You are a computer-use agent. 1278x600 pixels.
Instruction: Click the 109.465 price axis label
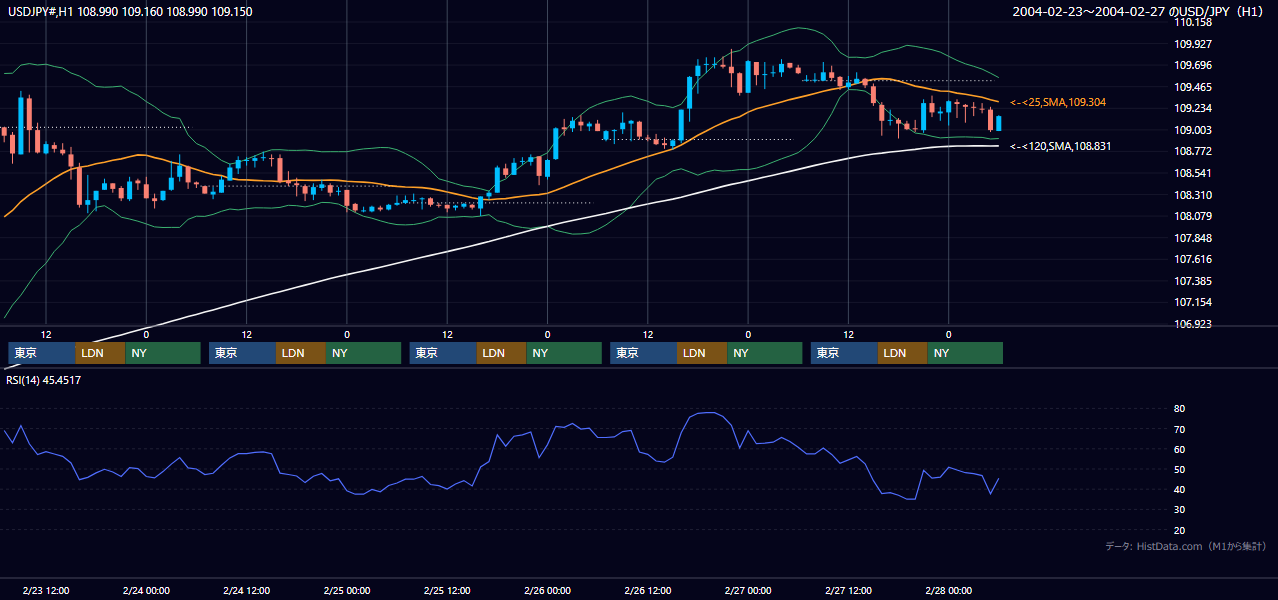coord(1193,87)
